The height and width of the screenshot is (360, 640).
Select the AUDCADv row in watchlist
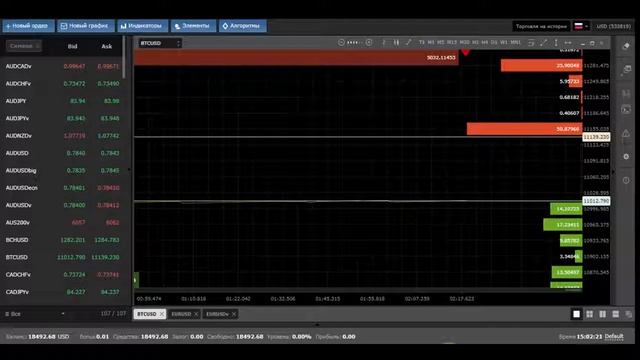[x=62, y=66]
